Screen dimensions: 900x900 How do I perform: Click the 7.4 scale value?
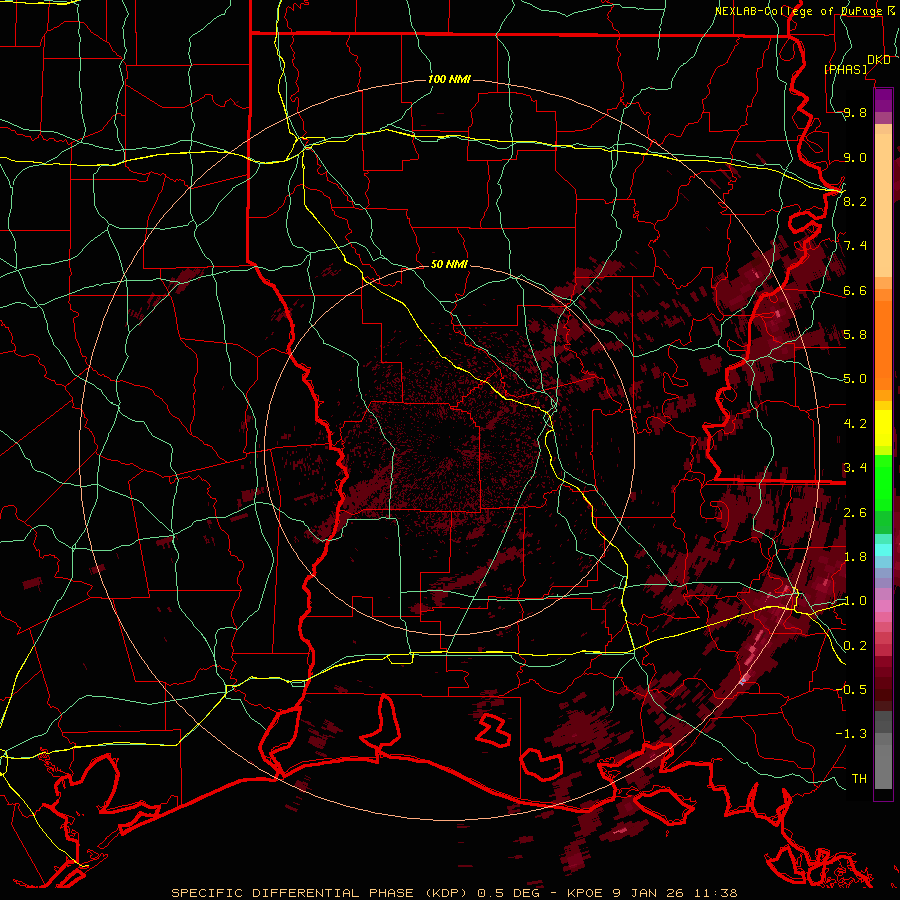tap(855, 246)
